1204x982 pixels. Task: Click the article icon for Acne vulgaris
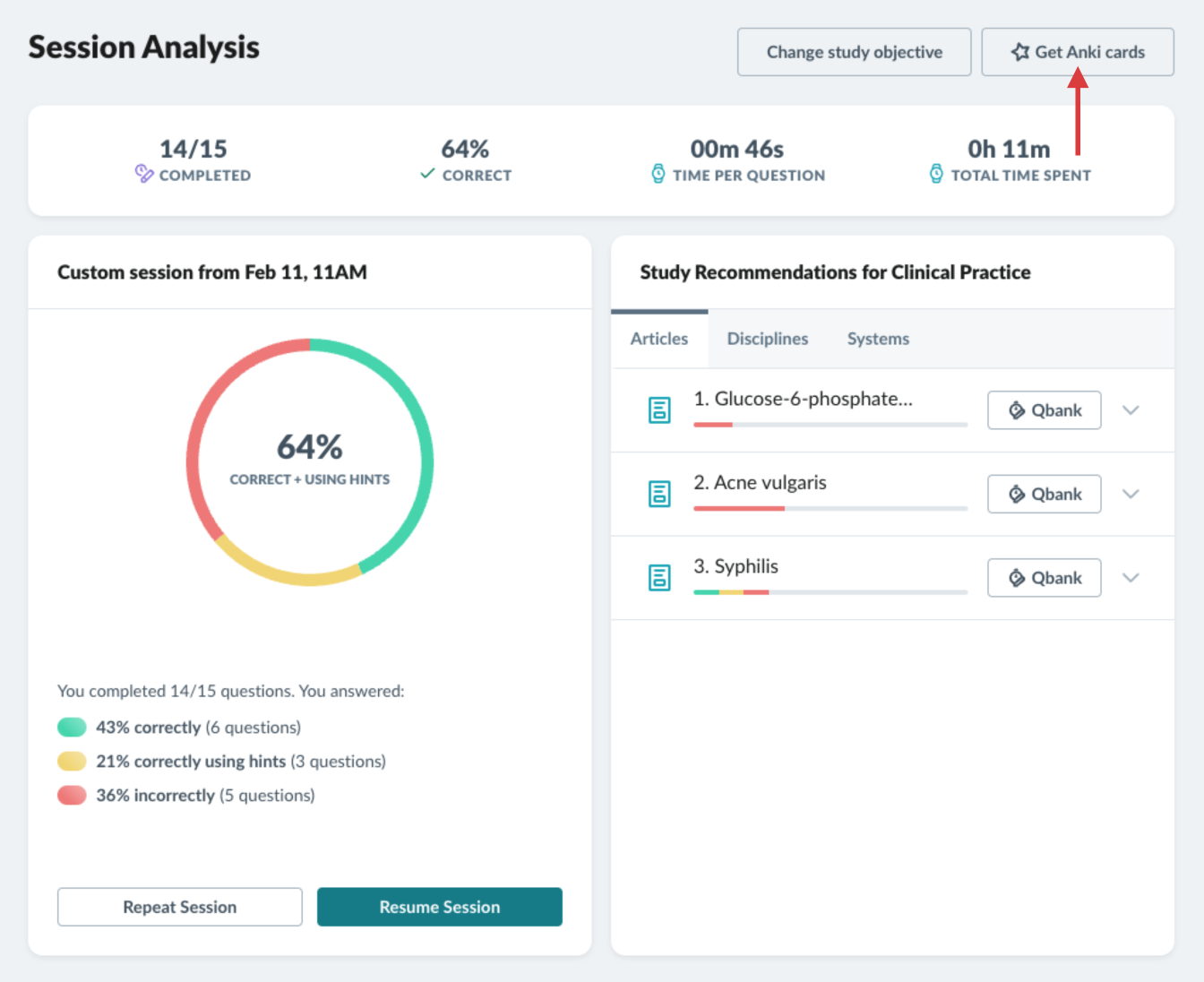659,494
